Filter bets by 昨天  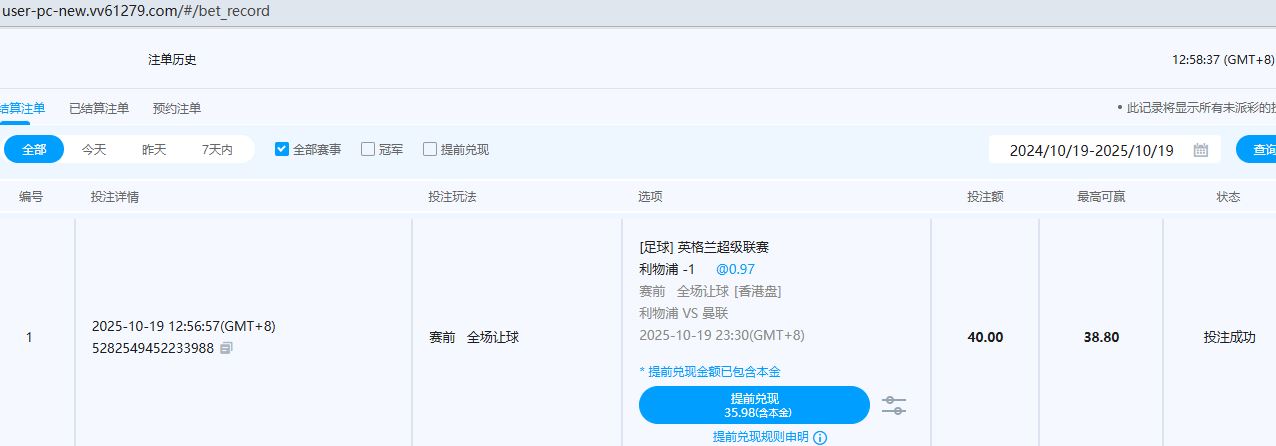(x=154, y=149)
